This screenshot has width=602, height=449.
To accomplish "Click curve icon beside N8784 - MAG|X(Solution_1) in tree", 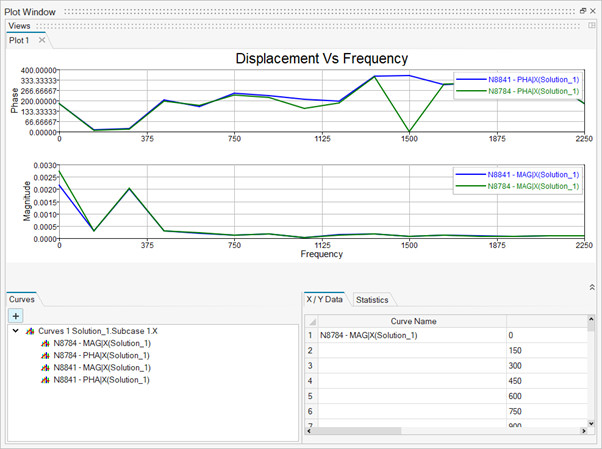I will point(45,342).
